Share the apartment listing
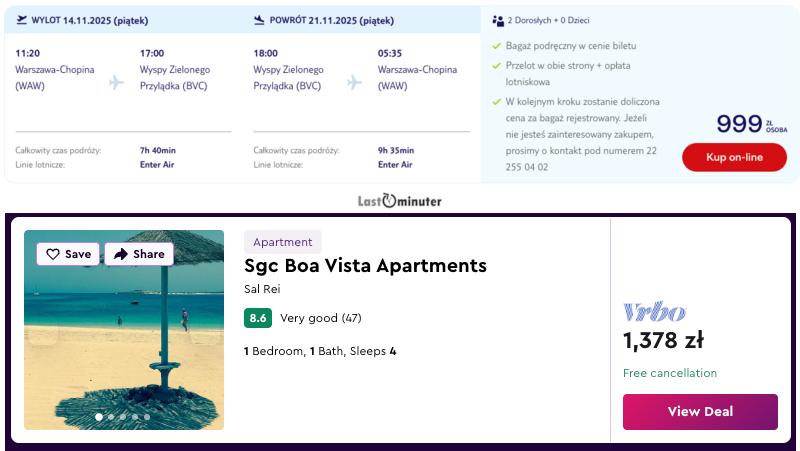Image resolution: width=800 pixels, height=451 pixels. point(138,254)
